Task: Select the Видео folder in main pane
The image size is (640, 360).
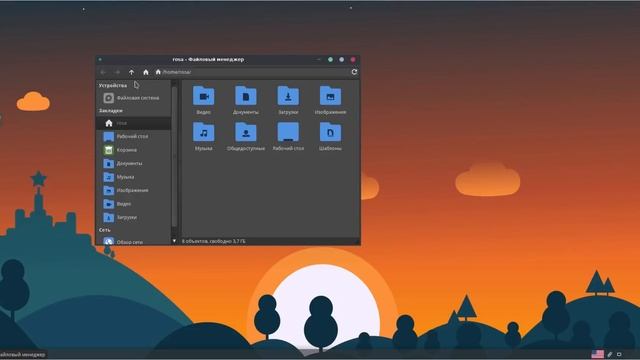Action: tap(204, 100)
